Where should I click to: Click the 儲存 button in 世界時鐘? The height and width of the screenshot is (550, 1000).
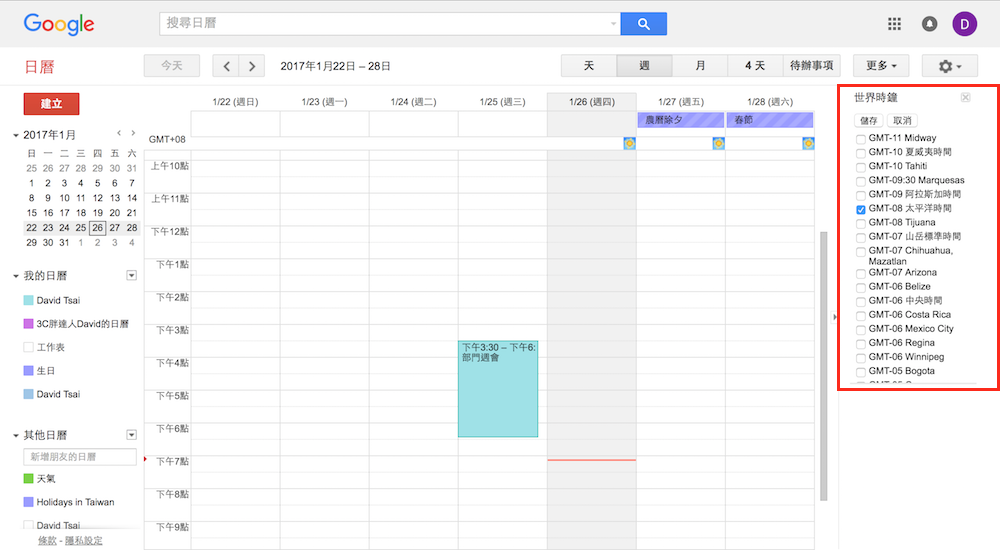pos(868,120)
